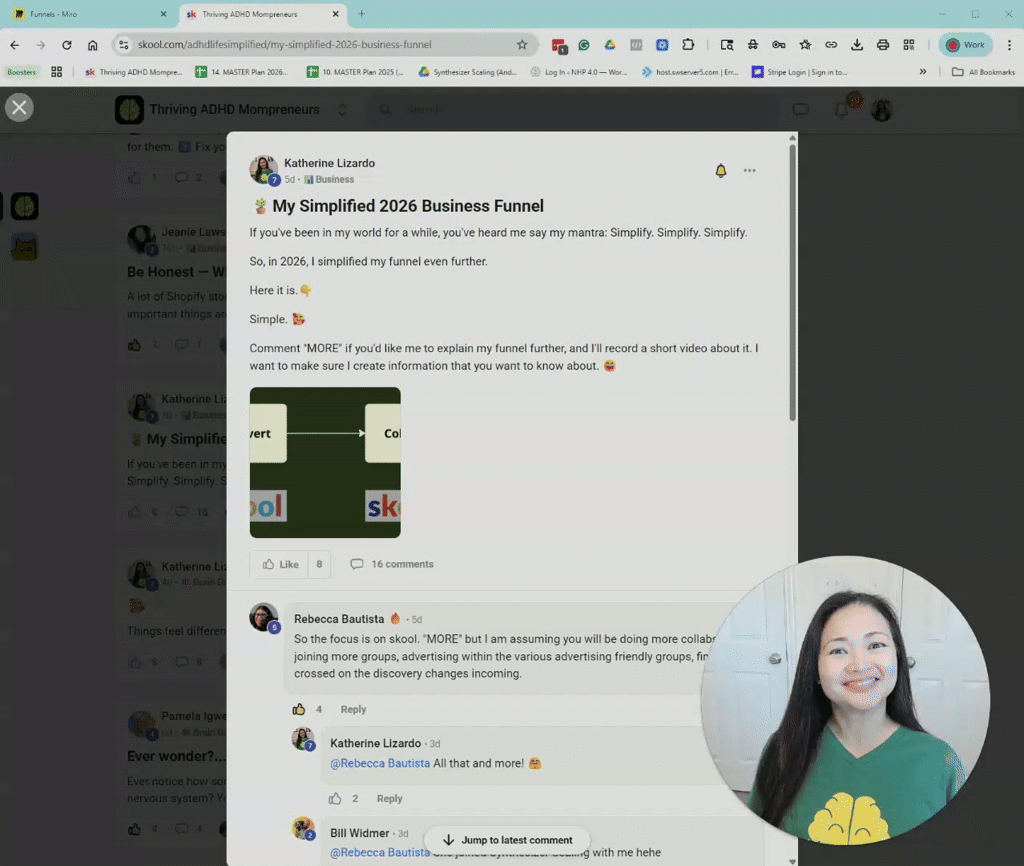Open the Work profile button
Image resolution: width=1024 pixels, height=866 pixels.
965,44
